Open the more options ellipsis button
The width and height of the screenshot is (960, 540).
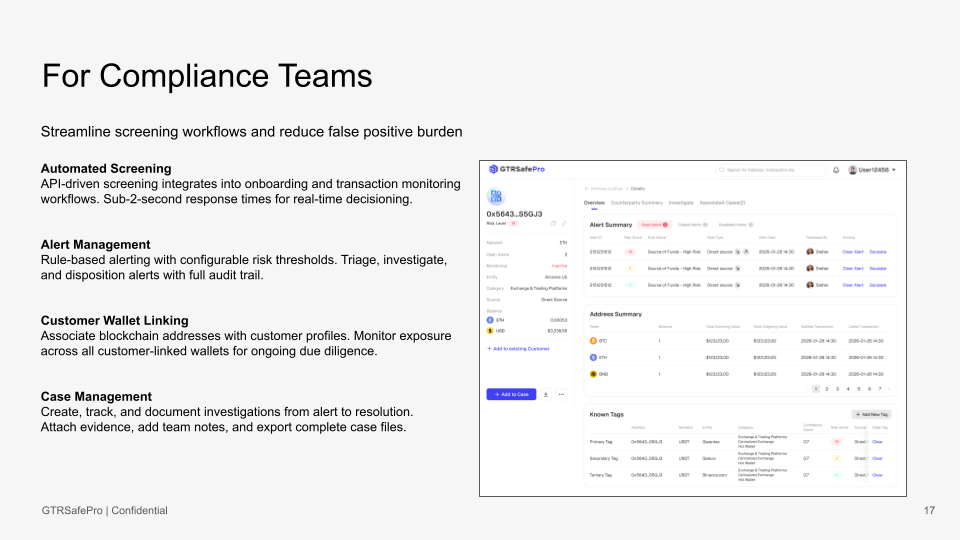561,394
